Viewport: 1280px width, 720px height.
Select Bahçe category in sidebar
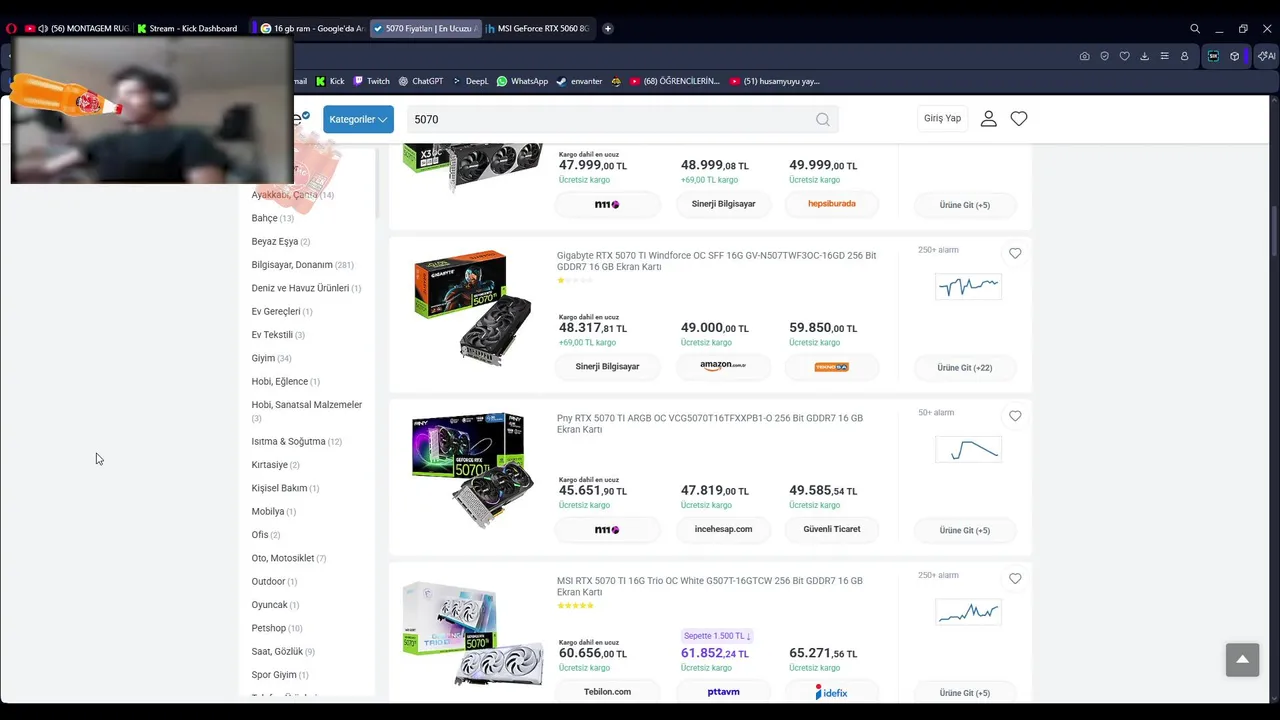click(272, 218)
